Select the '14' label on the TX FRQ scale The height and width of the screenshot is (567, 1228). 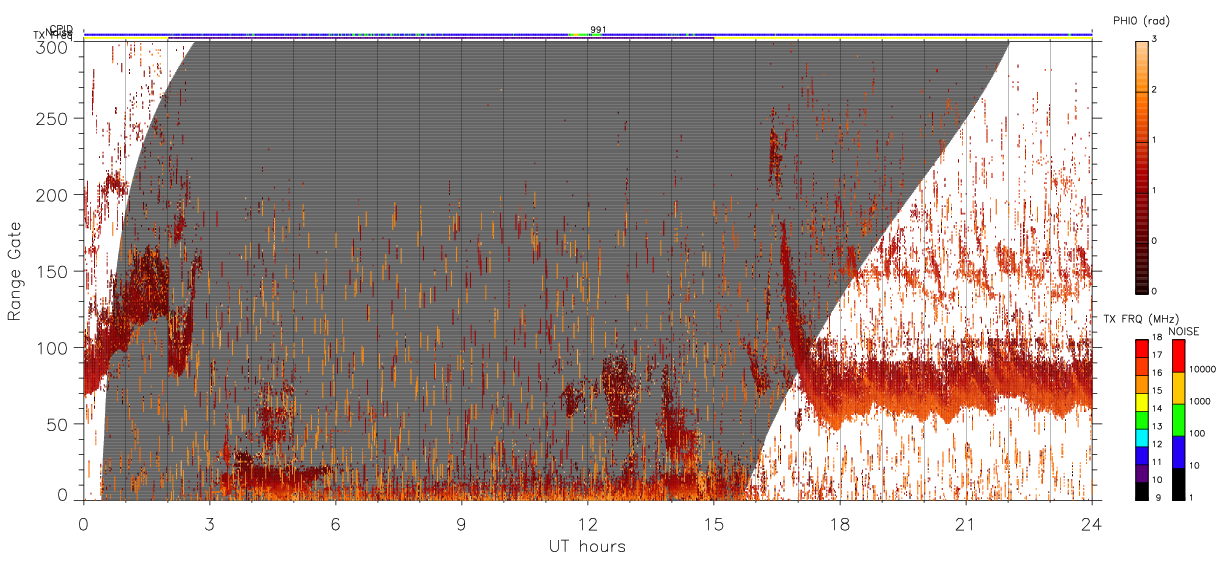pos(1158,408)
